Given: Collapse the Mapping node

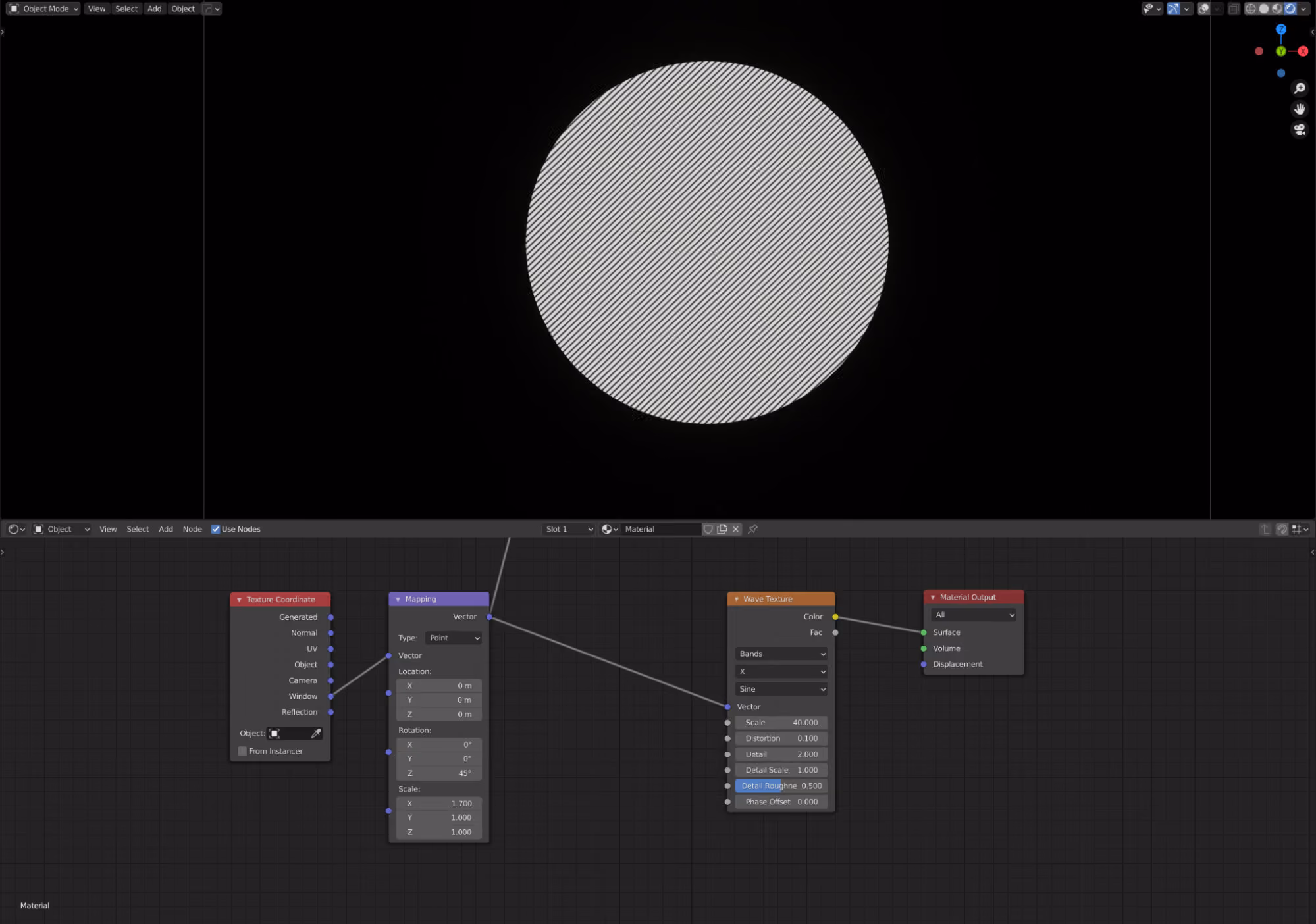Looking at the screenshot, I should 398,599.
